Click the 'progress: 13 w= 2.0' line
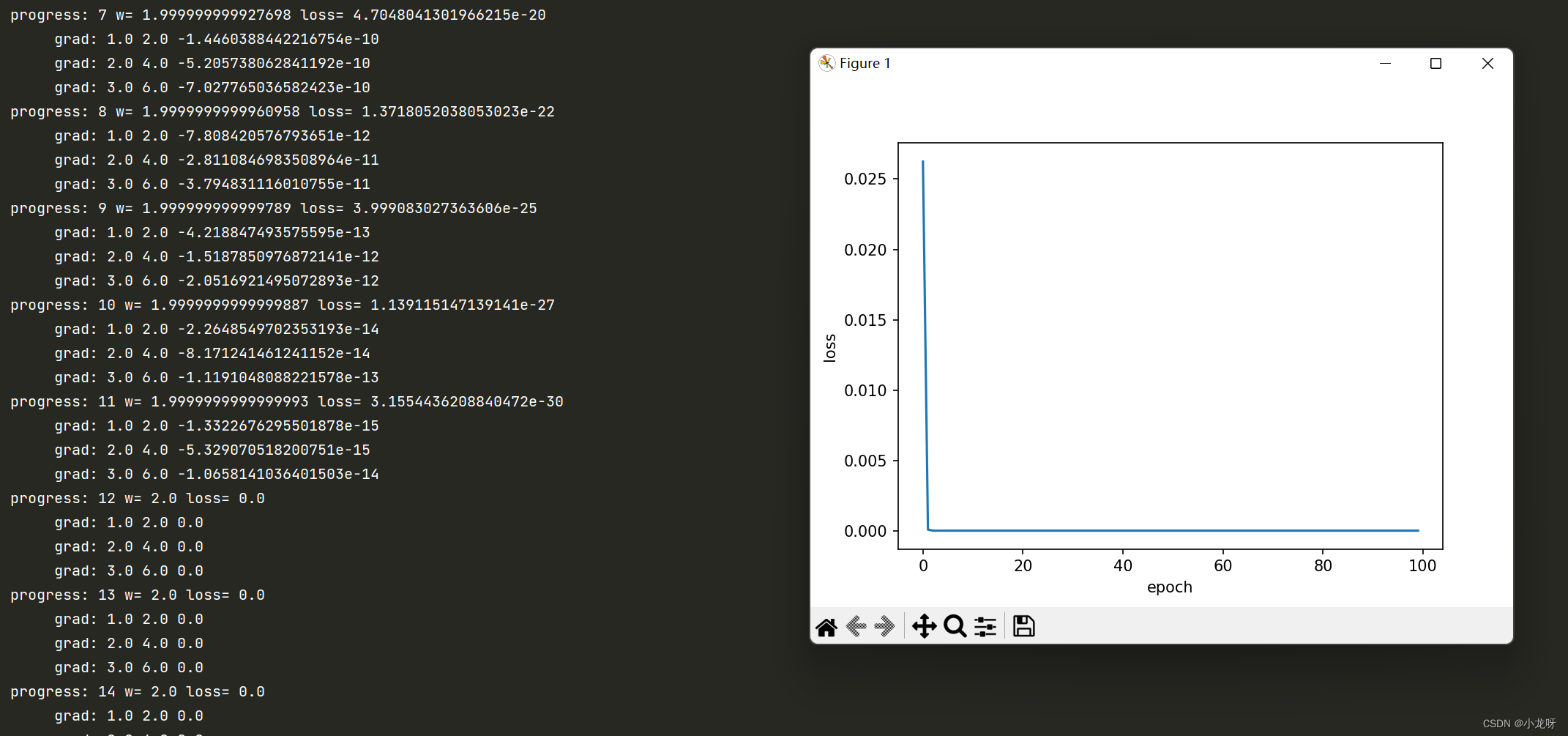The width and height of the screenshot is (1568, 736). [138, 595]
